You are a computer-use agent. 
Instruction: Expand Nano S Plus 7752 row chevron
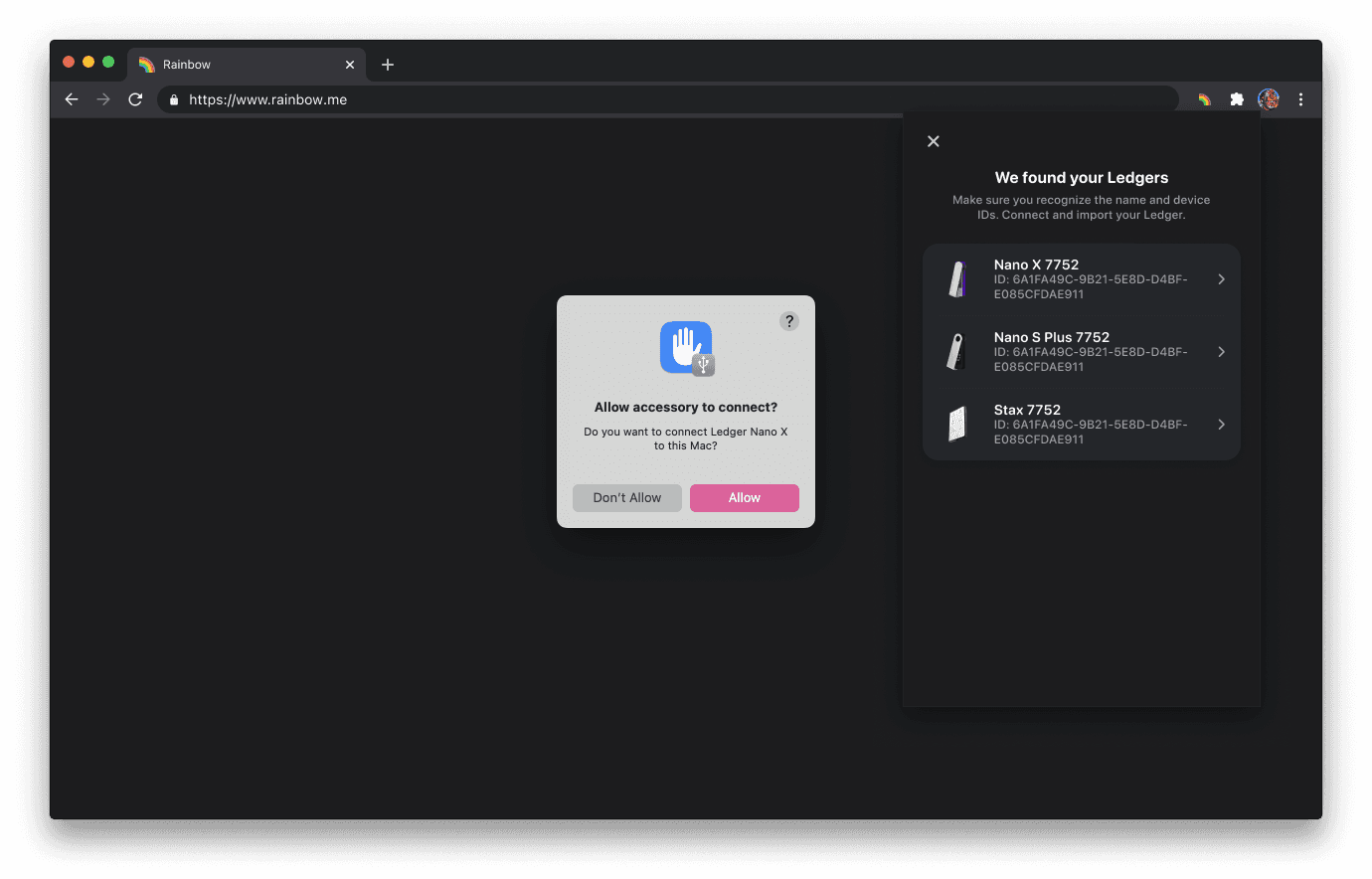tap(1221, 352)
